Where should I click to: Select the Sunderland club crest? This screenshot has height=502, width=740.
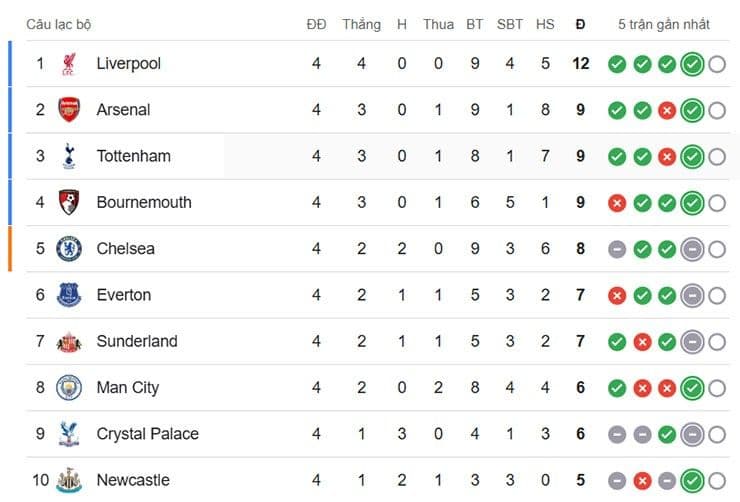(69, 341)
